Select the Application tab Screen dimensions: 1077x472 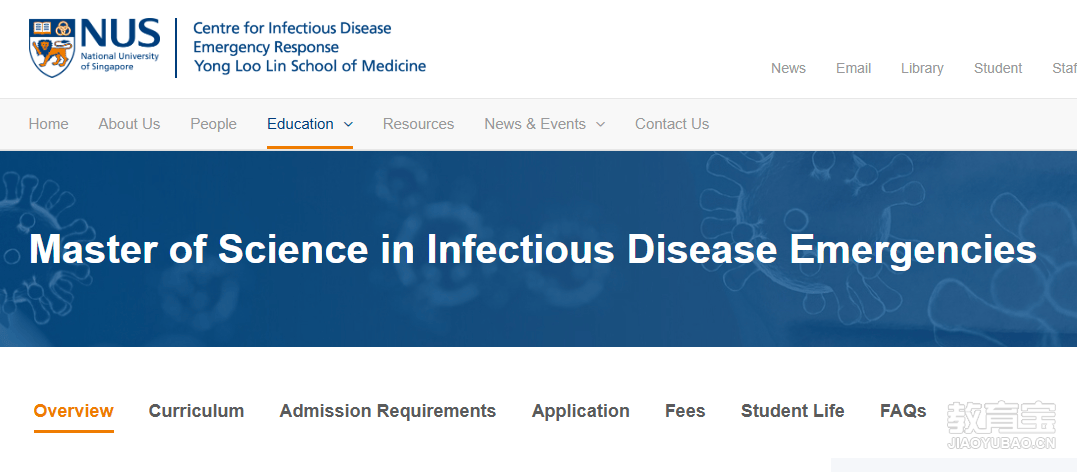click(580, 411)
